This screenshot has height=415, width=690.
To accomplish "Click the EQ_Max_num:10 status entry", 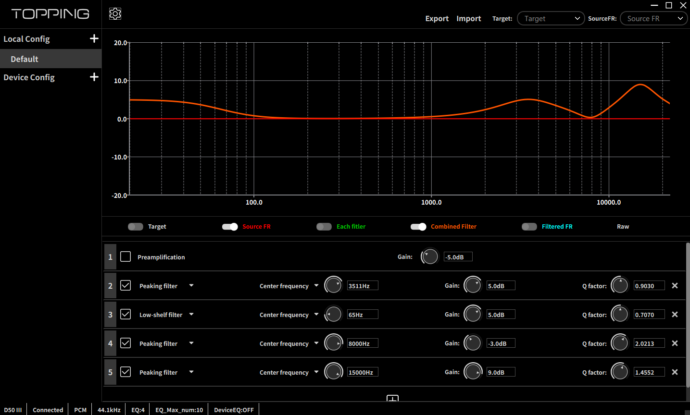I will tap(179, 410).
